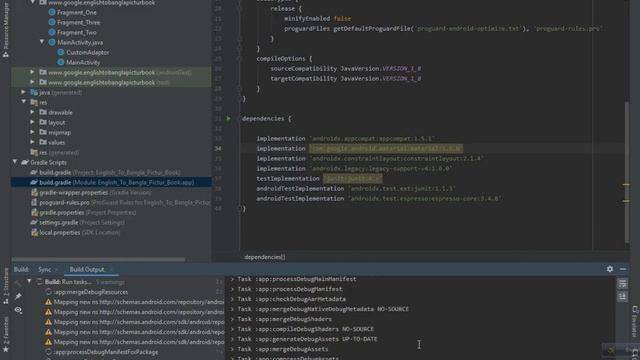Expand the values folder

[32, 142]
